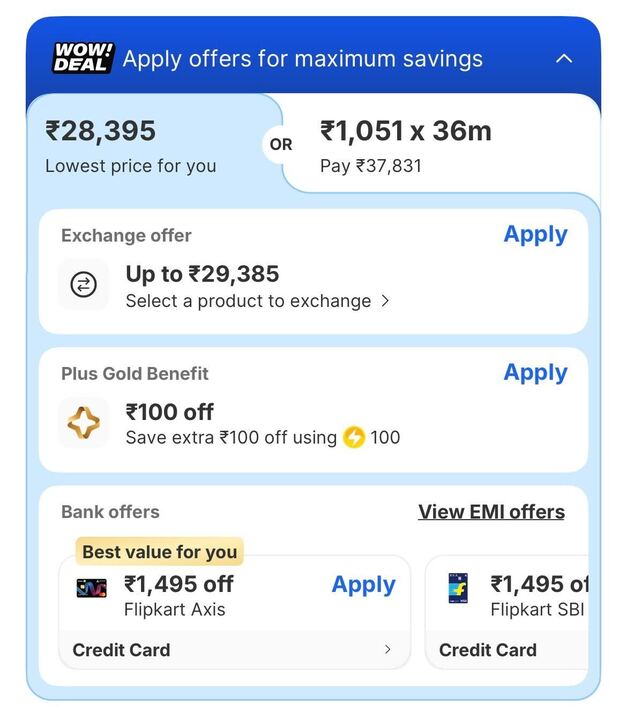Click the exchange arrows icon
The image size is (627, 720).
tap(84, 285)
